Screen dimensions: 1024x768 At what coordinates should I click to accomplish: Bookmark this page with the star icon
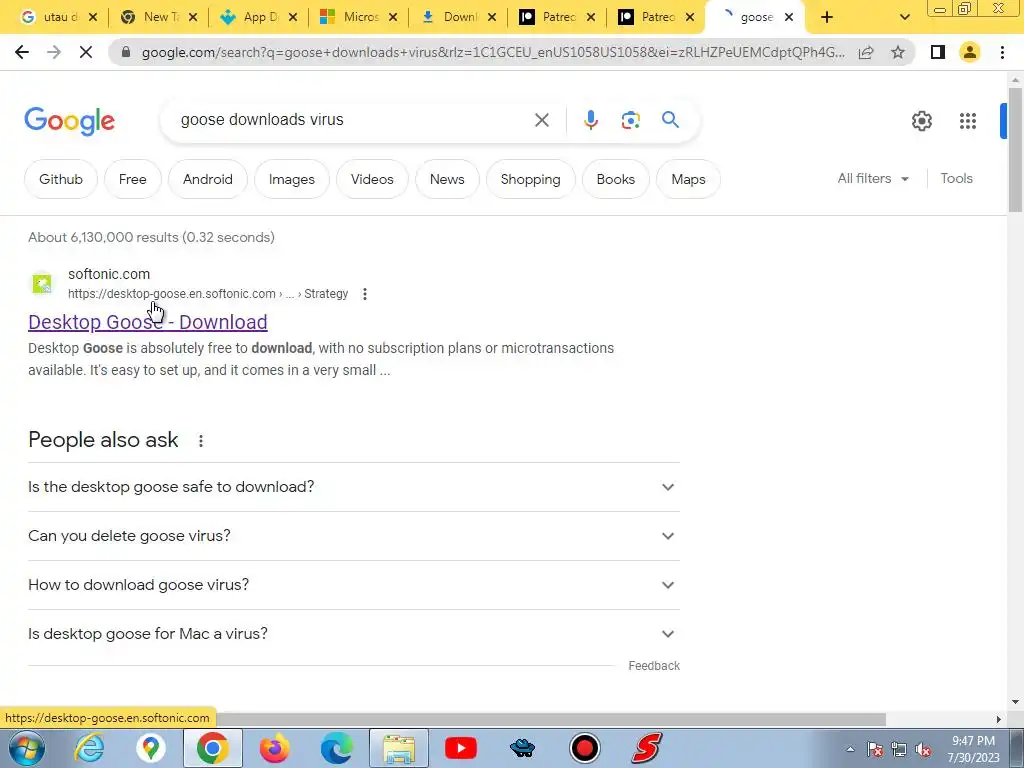(898, 52)
